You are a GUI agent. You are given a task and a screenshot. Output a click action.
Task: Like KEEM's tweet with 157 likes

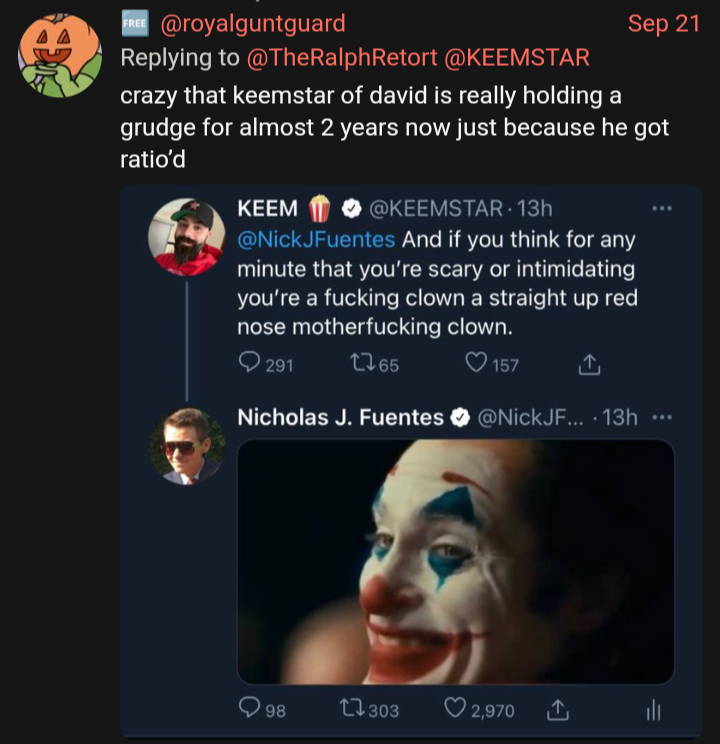point(475,364)
